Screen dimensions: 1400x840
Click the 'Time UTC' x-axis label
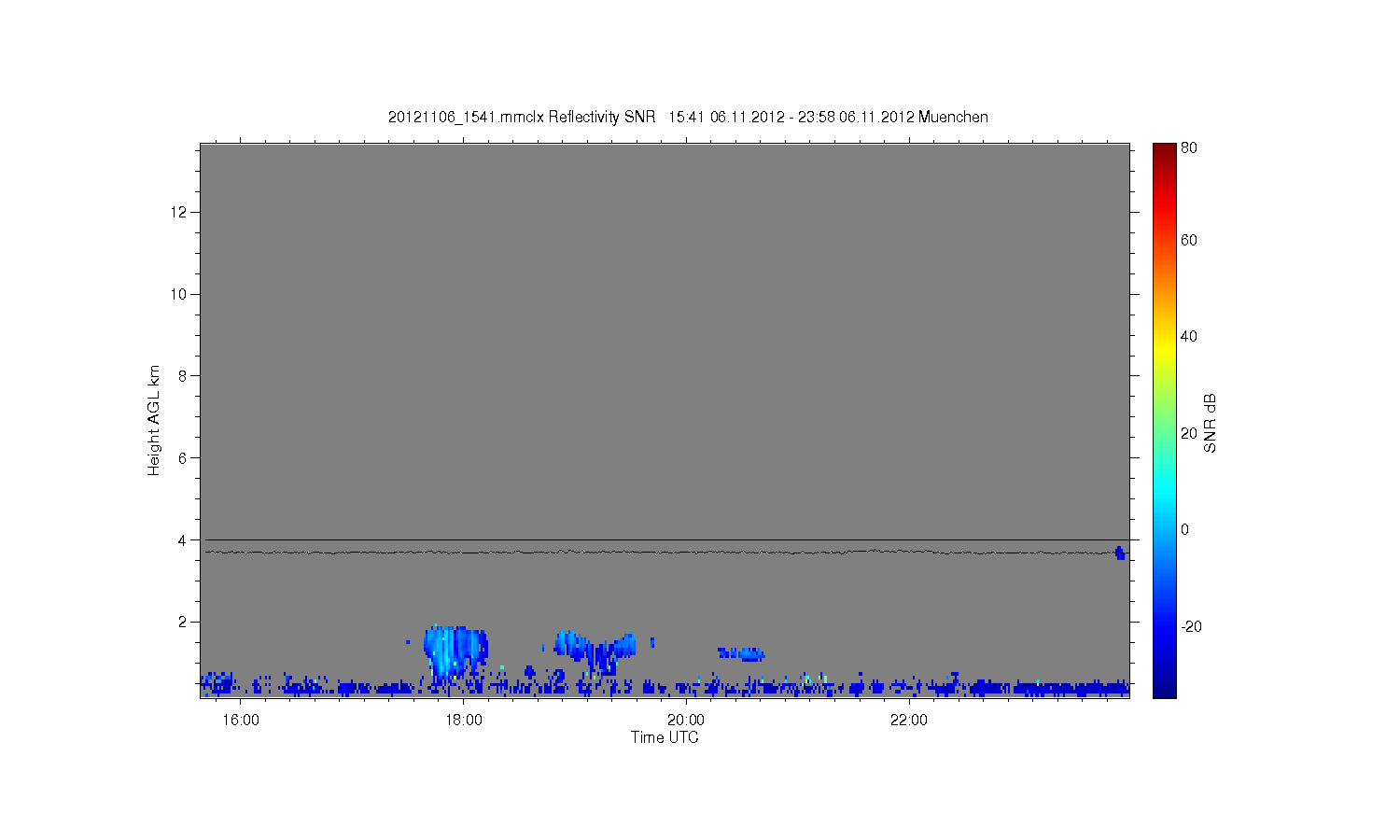665,737
